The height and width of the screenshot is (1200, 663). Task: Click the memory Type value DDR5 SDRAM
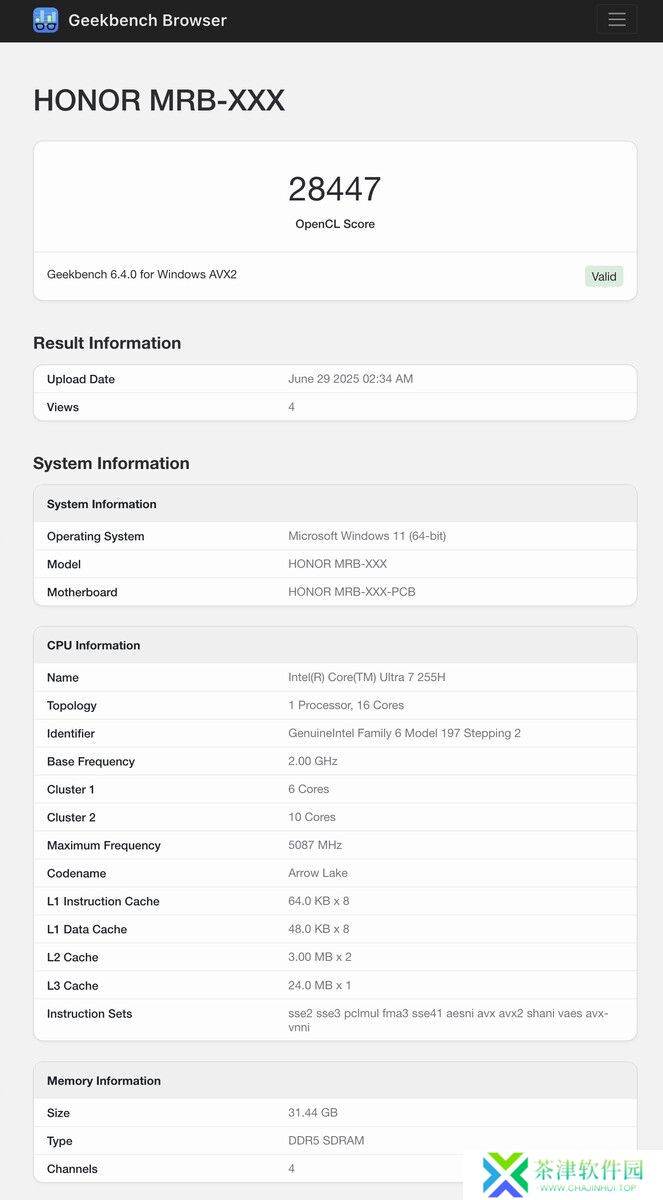point(326,1141)
